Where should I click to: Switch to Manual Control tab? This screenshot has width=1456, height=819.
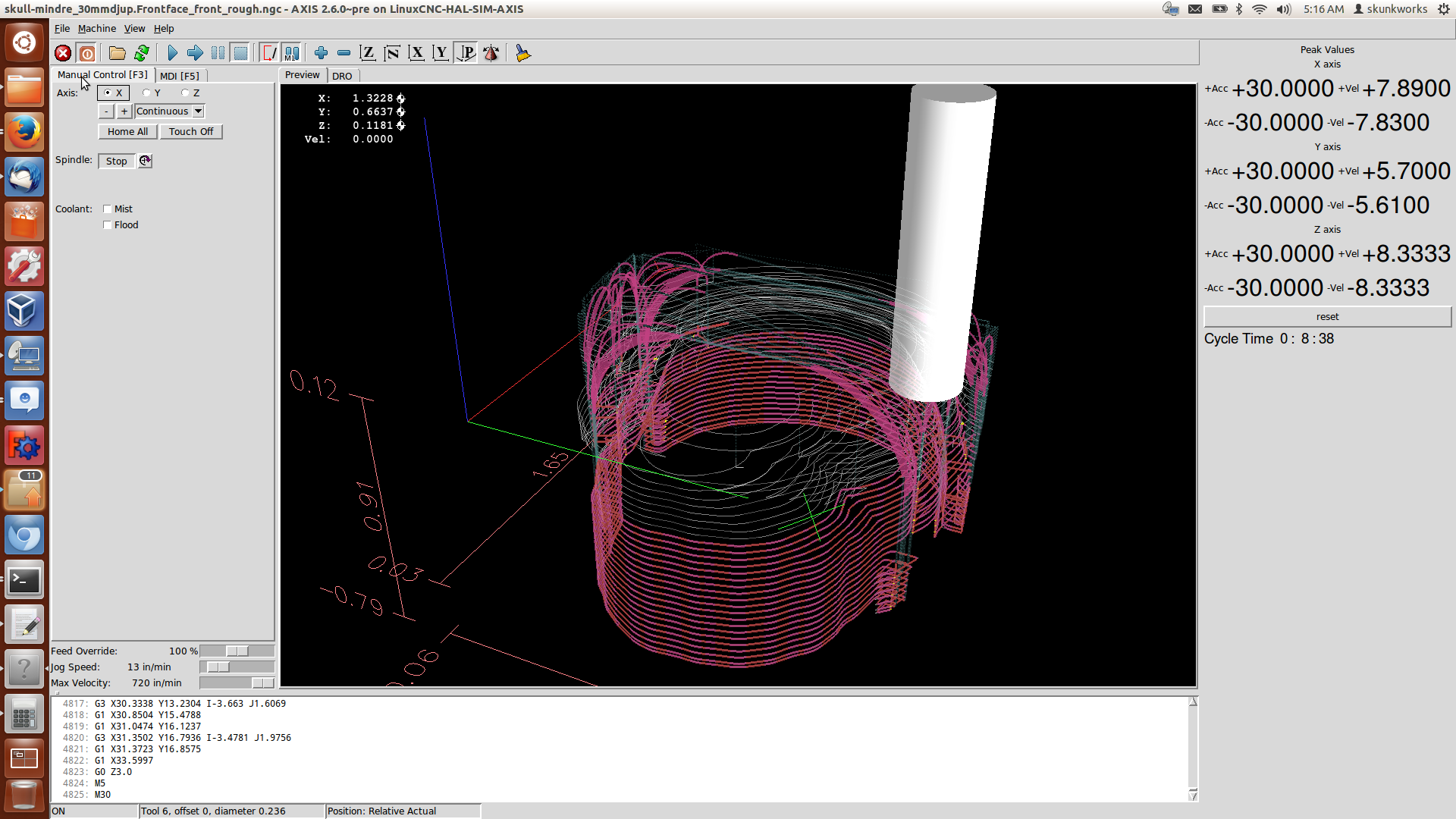click(x=102, y=75)
